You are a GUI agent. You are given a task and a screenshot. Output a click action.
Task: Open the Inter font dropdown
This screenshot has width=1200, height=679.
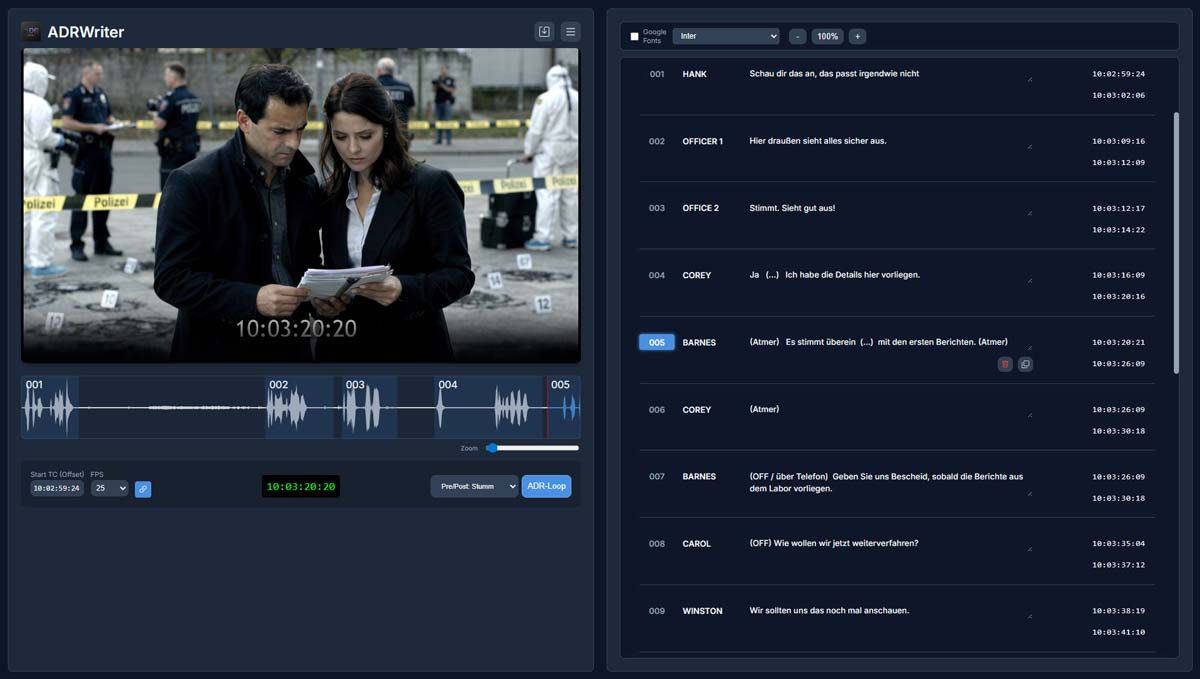tap(725, 36)
